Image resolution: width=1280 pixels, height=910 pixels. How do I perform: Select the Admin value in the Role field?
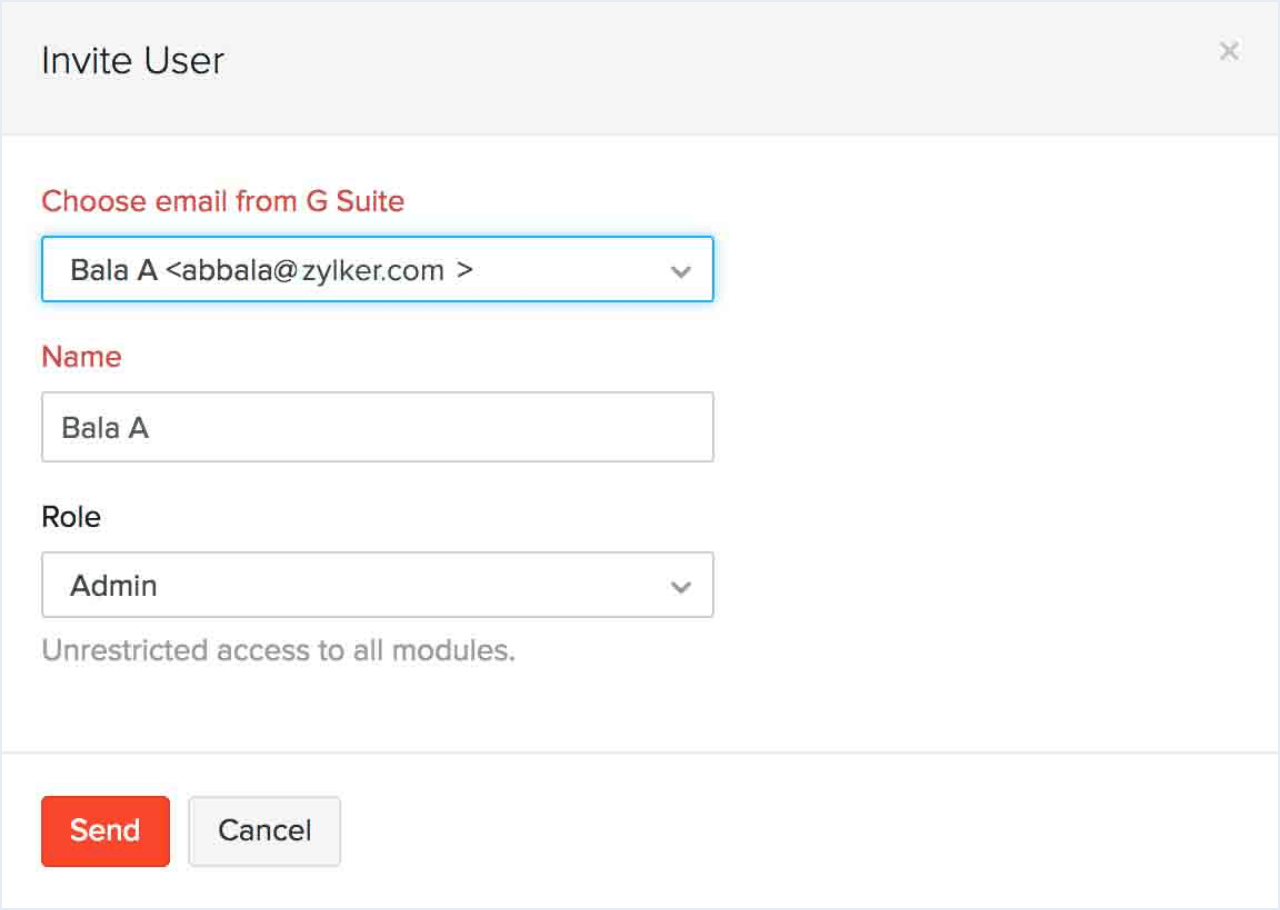point(114,585)
